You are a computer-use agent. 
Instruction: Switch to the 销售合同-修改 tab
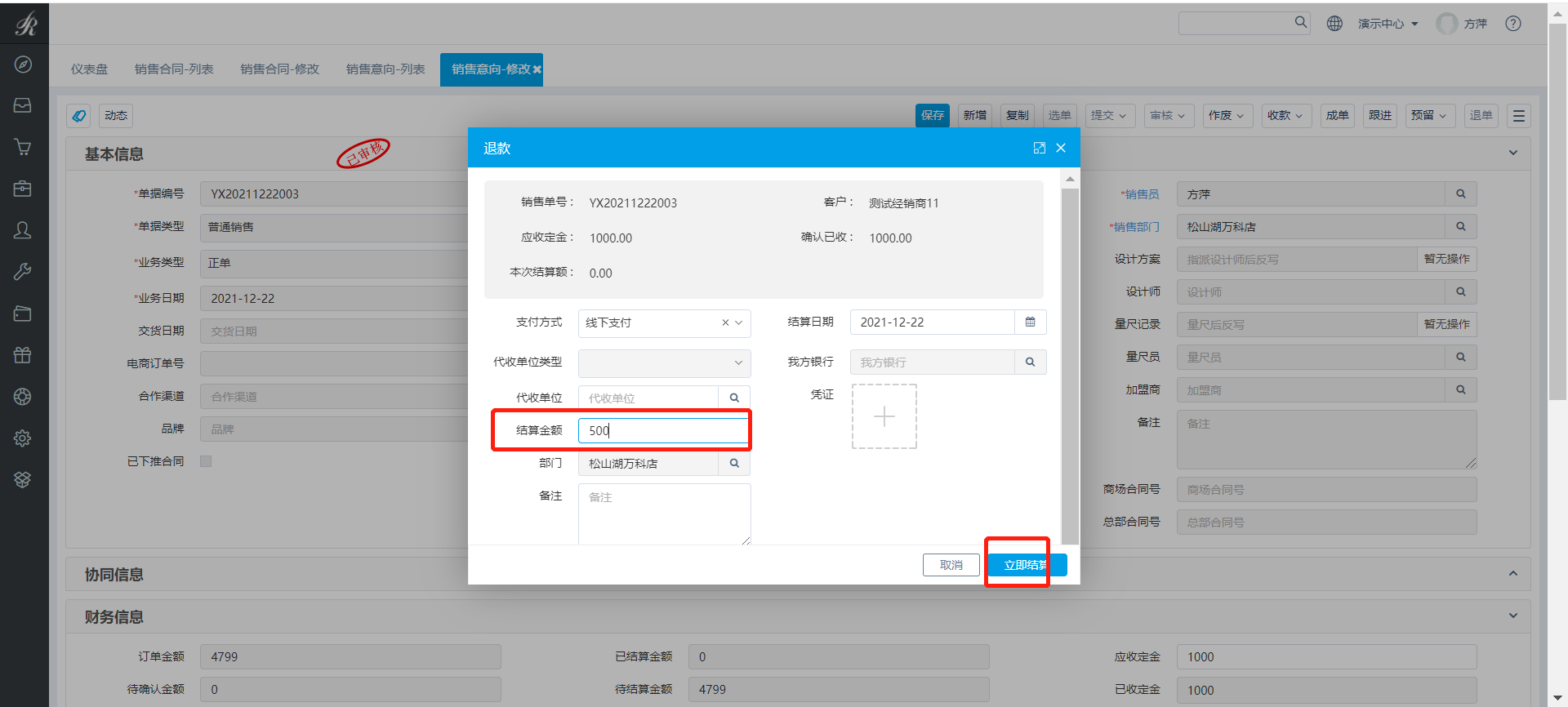tap(279, 69)
